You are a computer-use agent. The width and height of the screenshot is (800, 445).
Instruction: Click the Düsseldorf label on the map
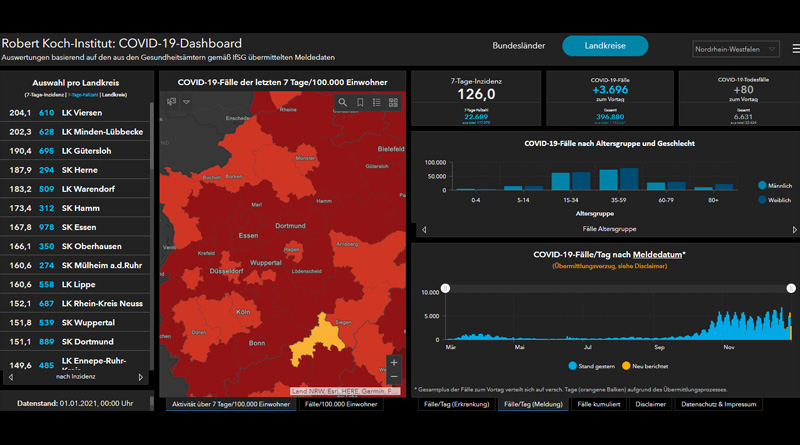coord(226,271)
